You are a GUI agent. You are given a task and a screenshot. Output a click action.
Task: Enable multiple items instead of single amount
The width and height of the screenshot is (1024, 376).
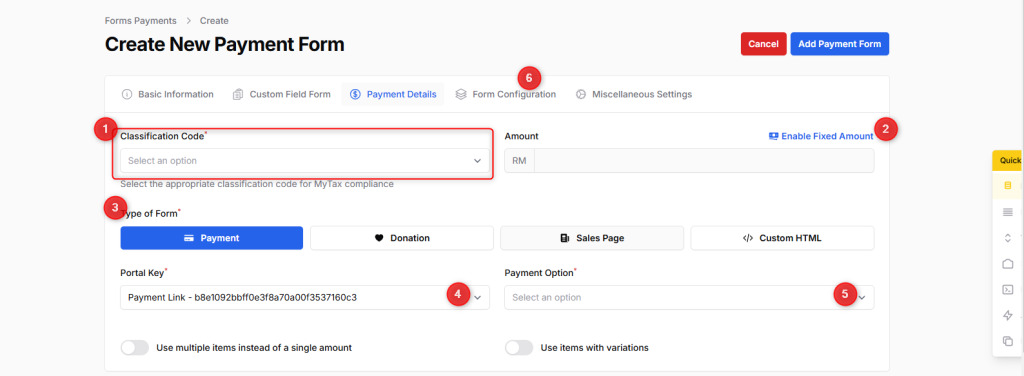[135, 348]
